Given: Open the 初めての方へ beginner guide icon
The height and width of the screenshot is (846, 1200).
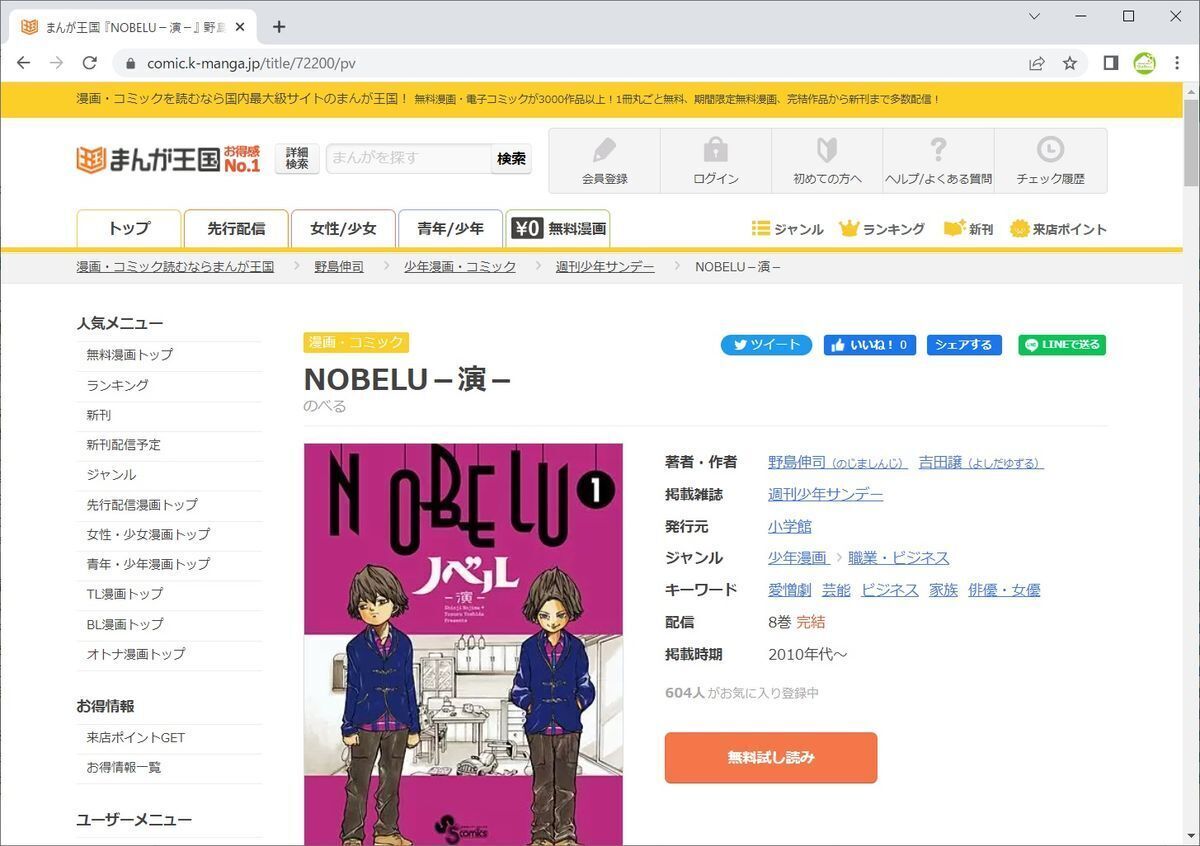Looking at the screenshot, I should [x=826, y=149].
